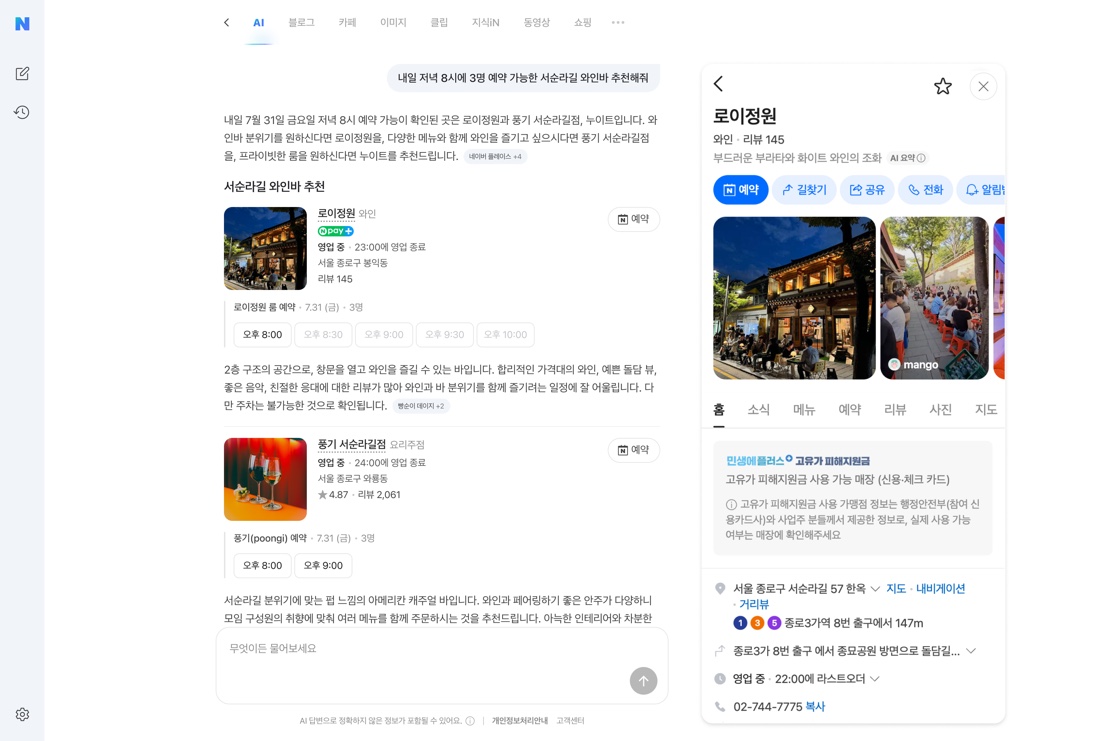Open the 네이버 플레이스 +4 source chip
This screenshot has height=741, width=1112.
(495, 157)
